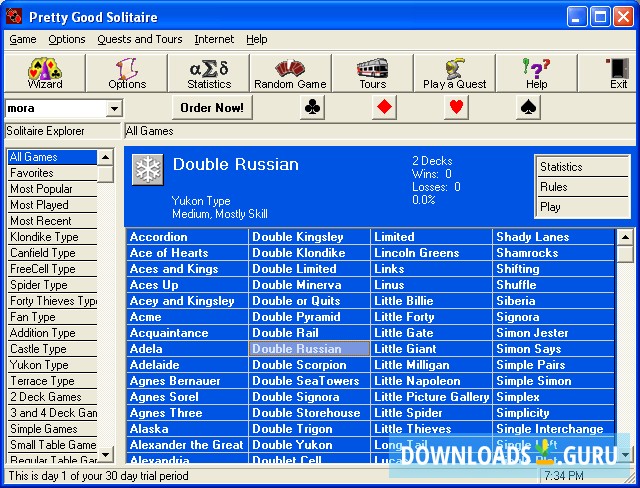Select Spider Type category

click(52, 285)
